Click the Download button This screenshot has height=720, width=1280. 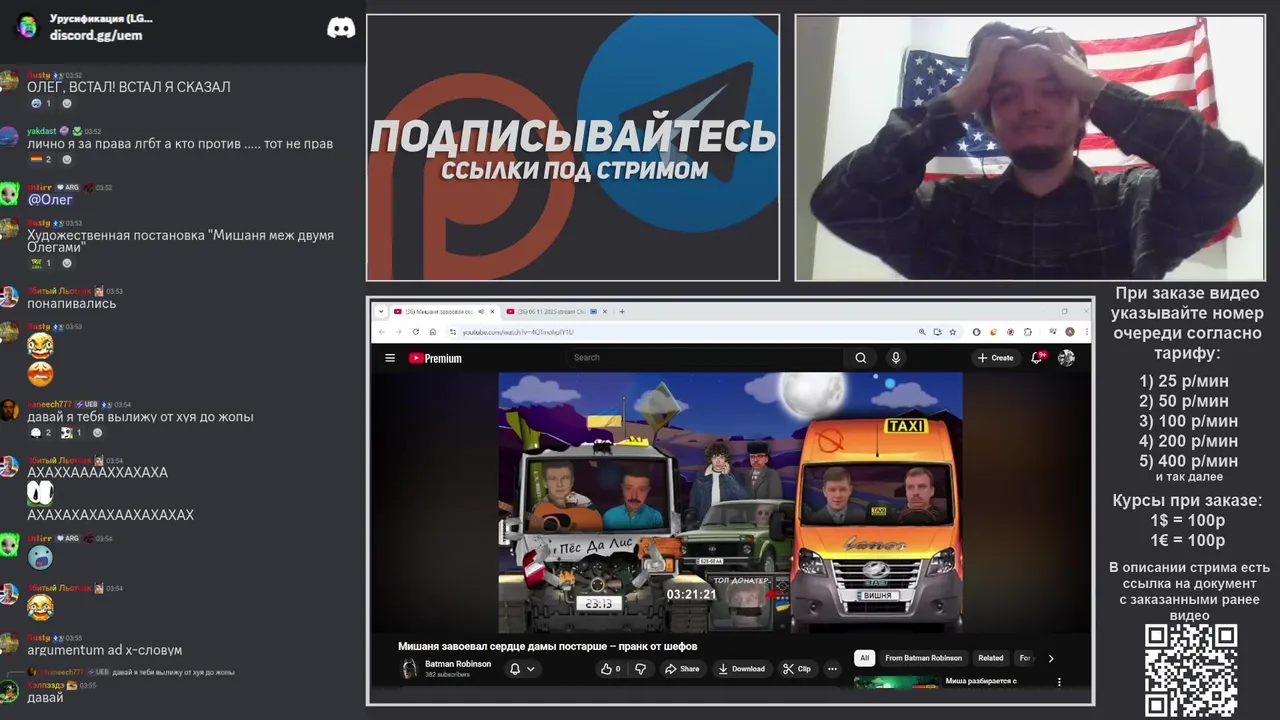(x=742, y=669)
